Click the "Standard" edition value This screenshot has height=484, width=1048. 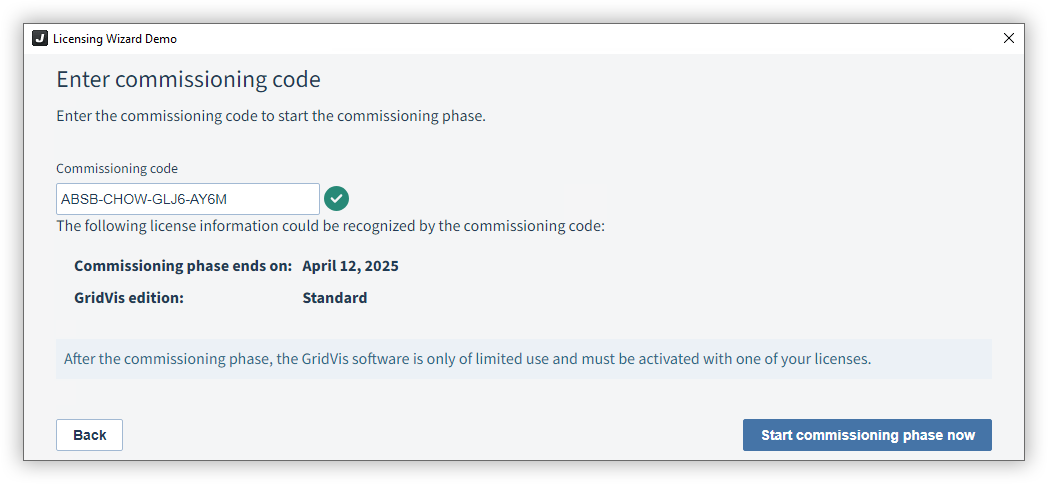click(x=335, y=297)
